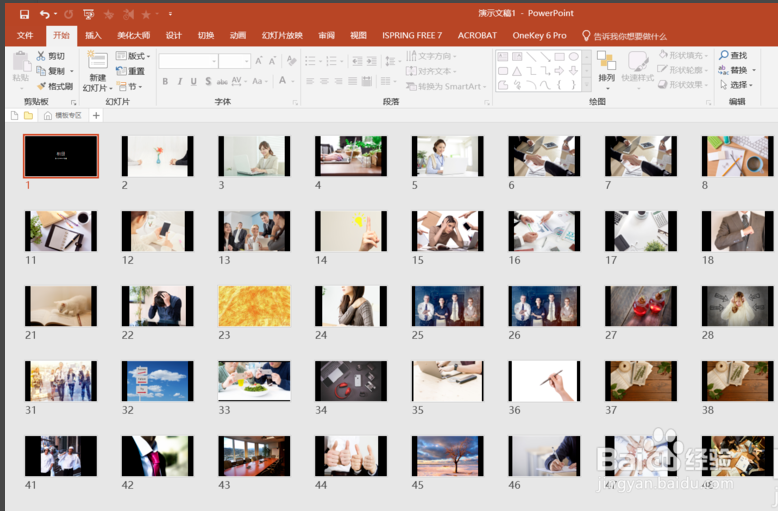The height and width of the screenshot is (511, 778).
Task: Click the Shape Effects (形状效果) button
Action: (683, 85)
